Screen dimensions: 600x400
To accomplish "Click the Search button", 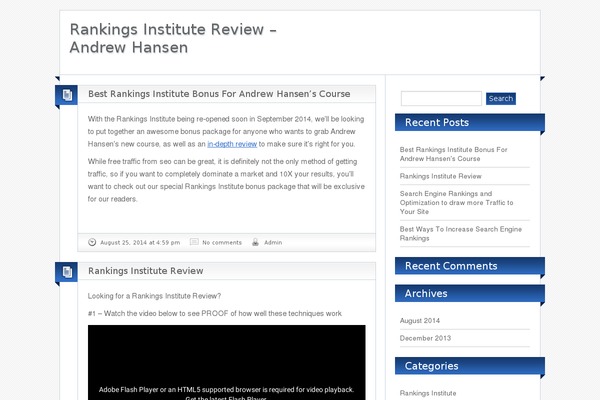I will click(x=501, y=98).
